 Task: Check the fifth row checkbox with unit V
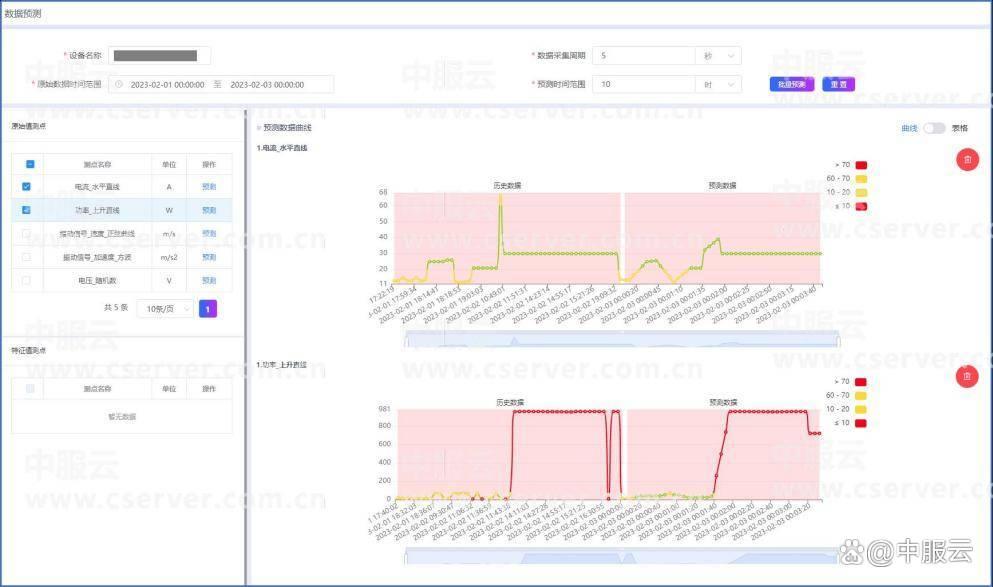pyautogui.click(x=26, y=280)
